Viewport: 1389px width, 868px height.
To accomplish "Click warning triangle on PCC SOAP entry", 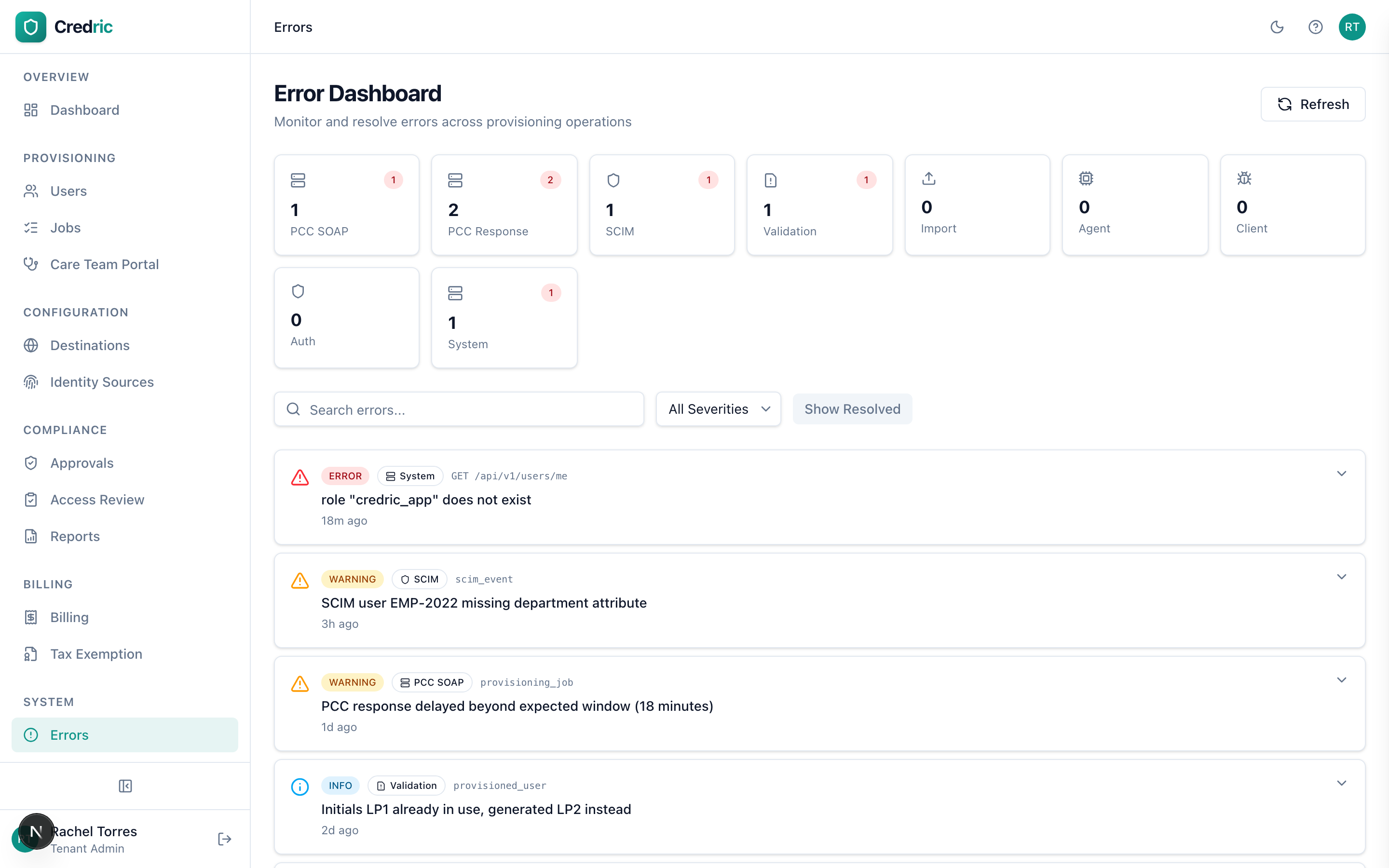I will click(300, 684).
